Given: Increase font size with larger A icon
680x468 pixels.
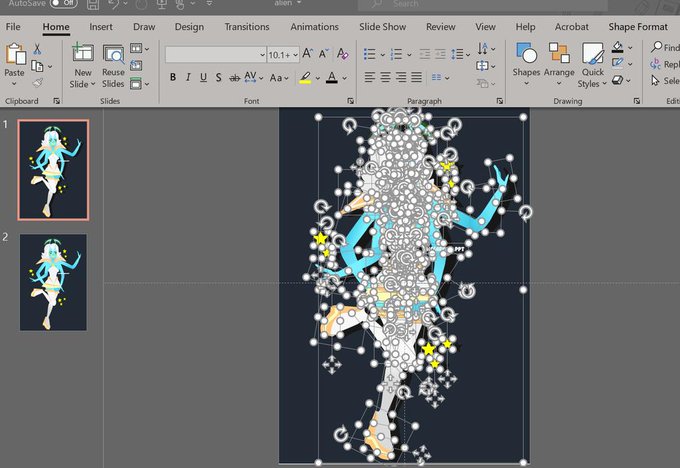Looking at the screenshot, I should [x=307, y=54].
